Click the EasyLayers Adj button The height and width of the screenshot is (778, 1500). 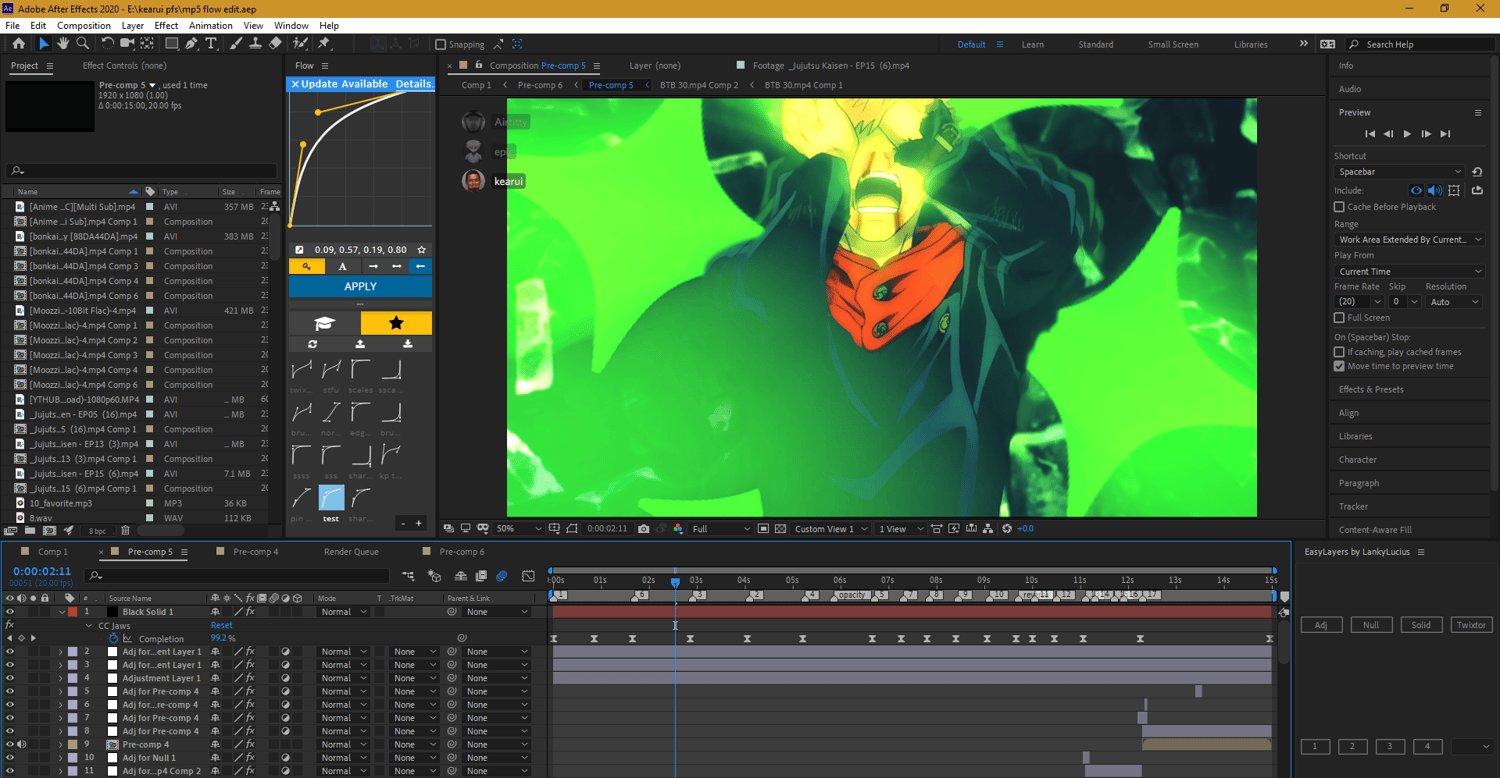pyautogui.click(x=1321, y=625)
